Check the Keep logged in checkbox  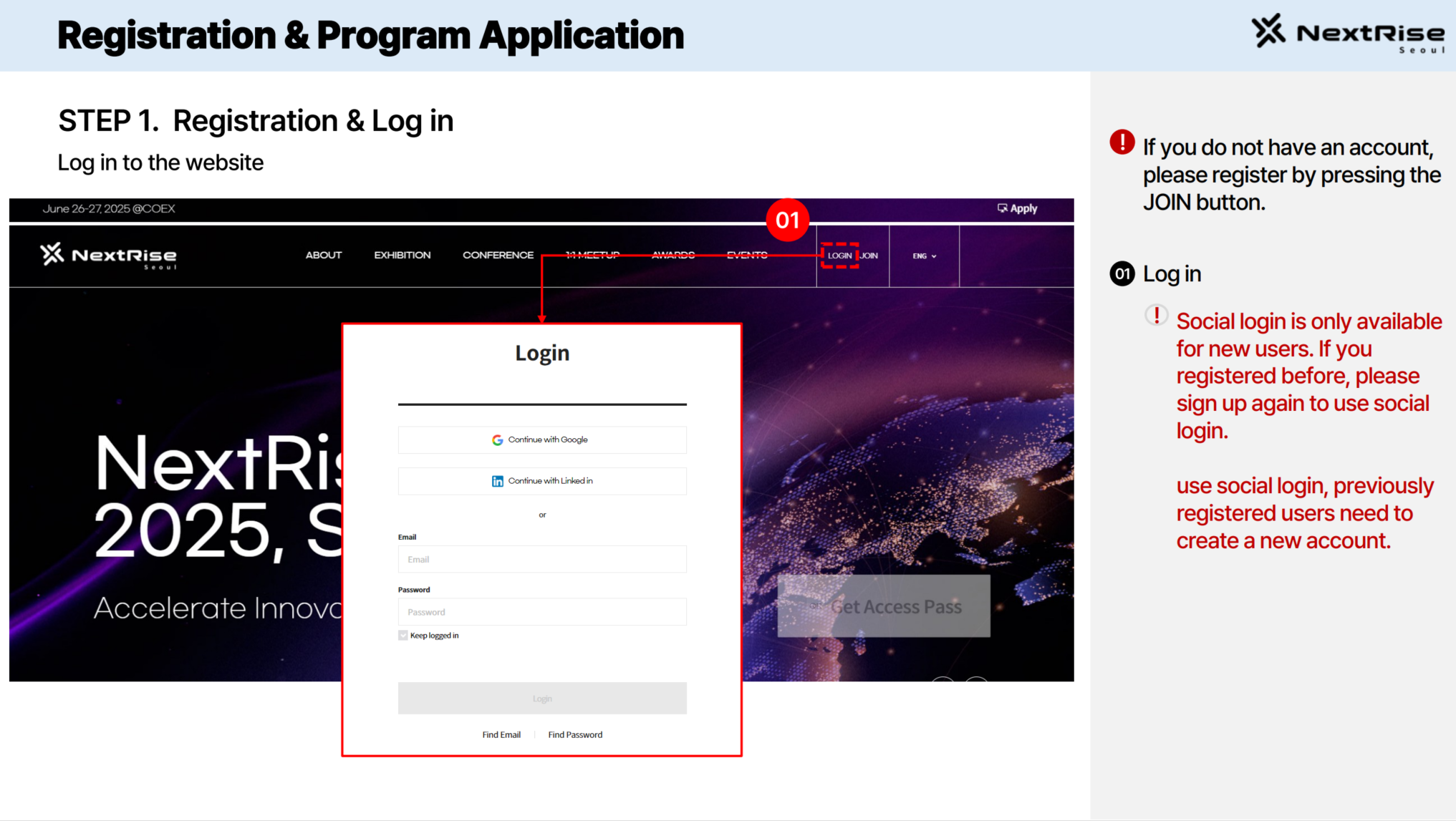[403, 636]
